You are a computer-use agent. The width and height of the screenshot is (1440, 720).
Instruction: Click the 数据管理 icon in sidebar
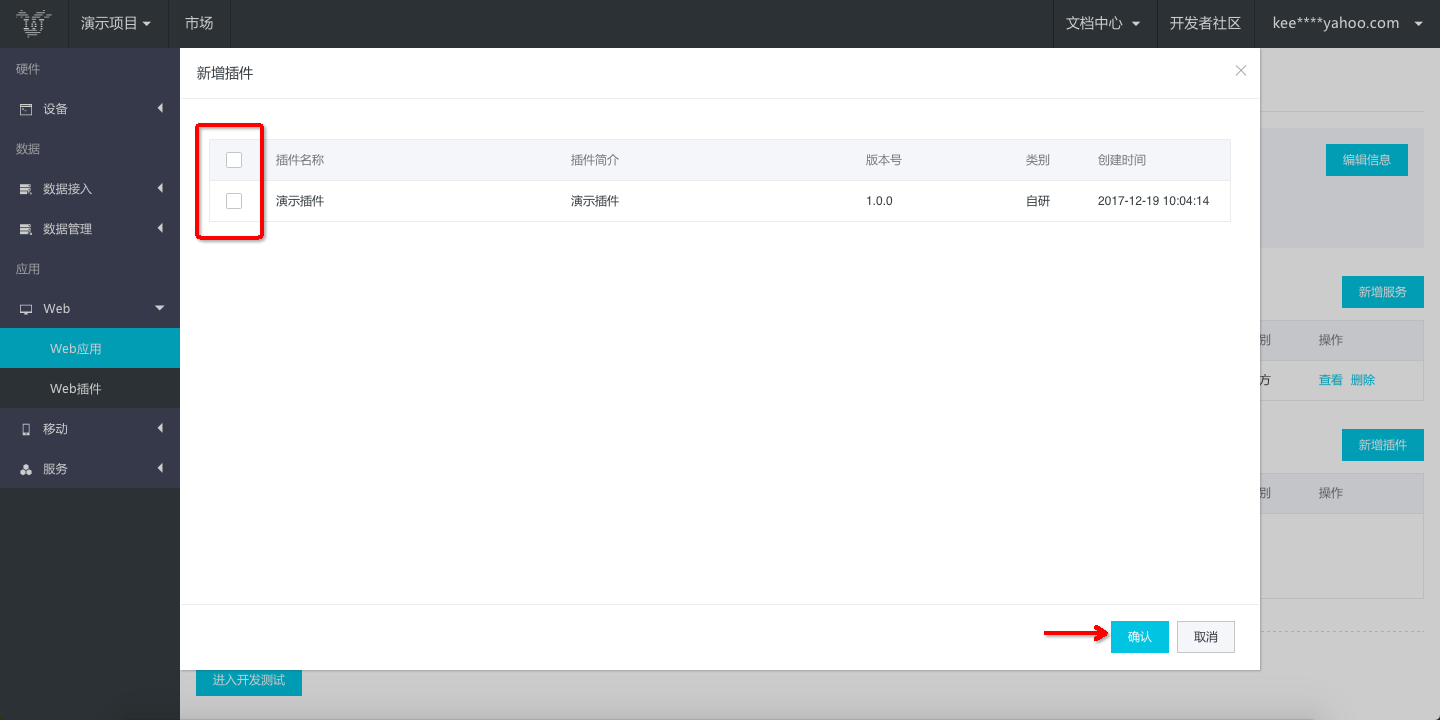click(x=26, y=229)
